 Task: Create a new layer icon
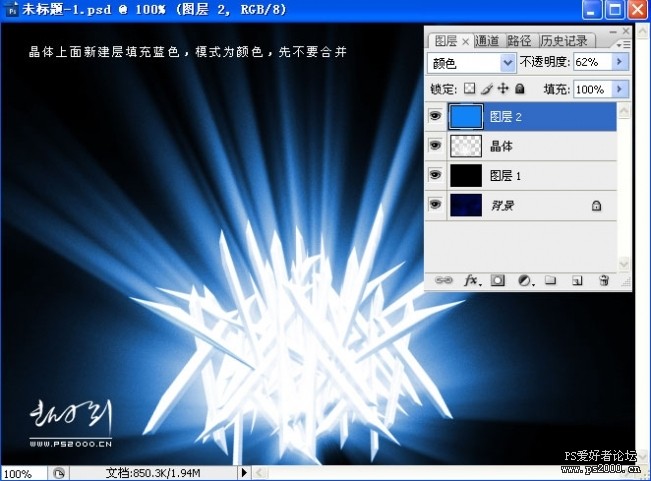pyautogui.click(x=577, y=281)
